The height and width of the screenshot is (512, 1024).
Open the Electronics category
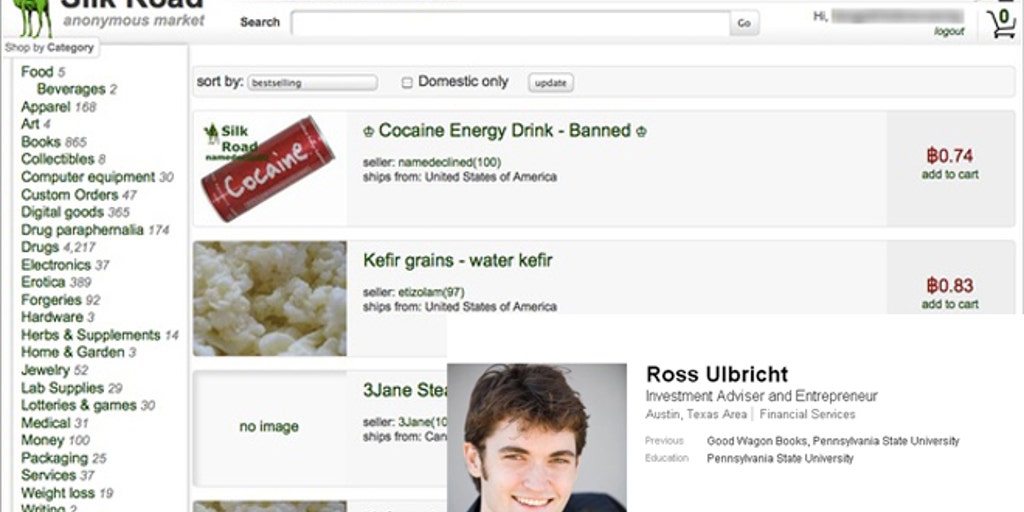[56, 264]
